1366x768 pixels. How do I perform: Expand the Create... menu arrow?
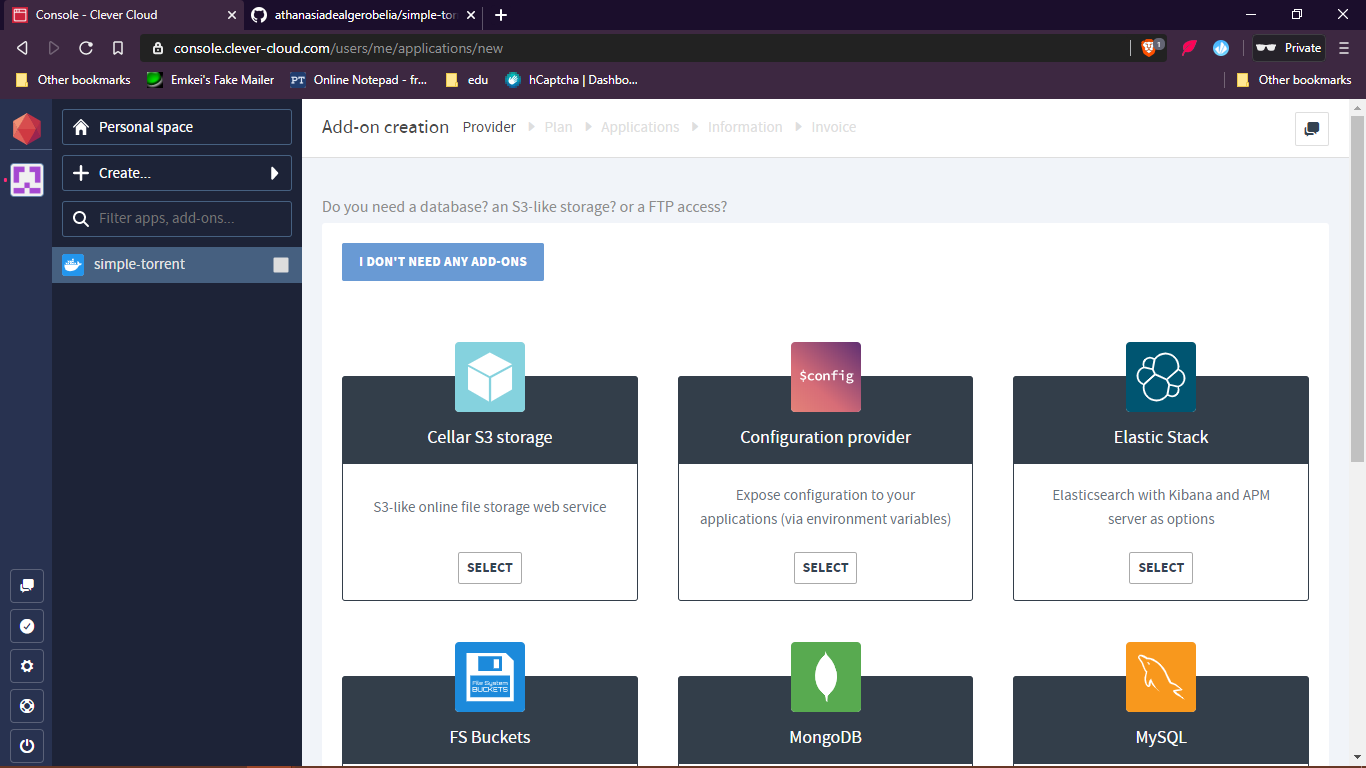coord(274,173)
